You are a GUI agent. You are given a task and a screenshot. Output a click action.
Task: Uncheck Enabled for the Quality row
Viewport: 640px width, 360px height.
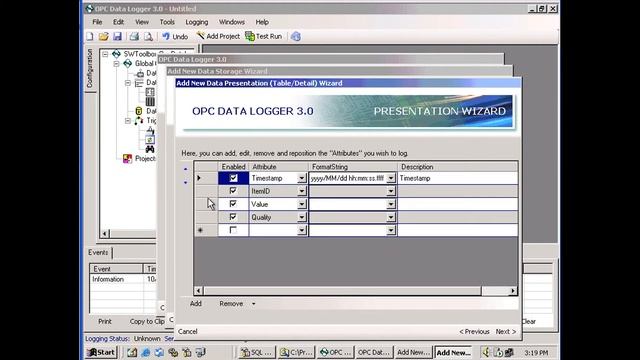233,217
